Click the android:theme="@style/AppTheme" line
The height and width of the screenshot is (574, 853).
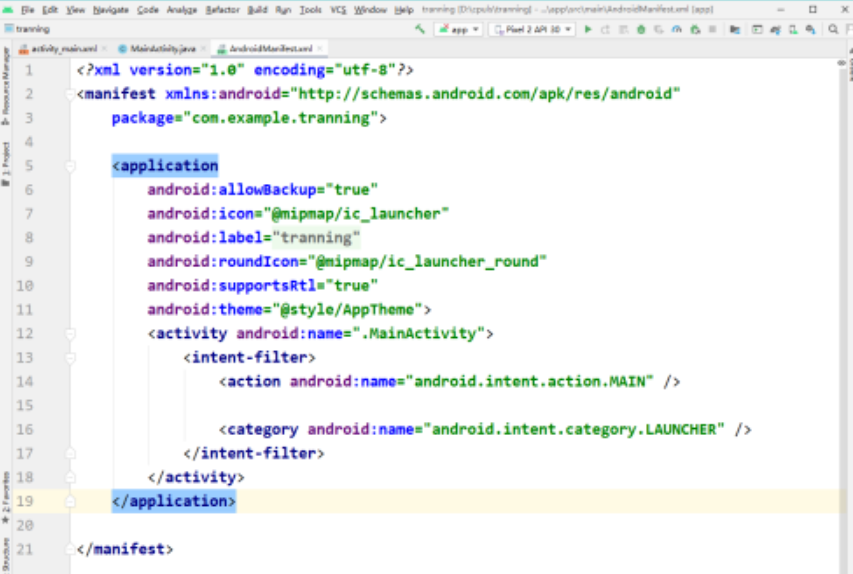click(x=289, y=310)
